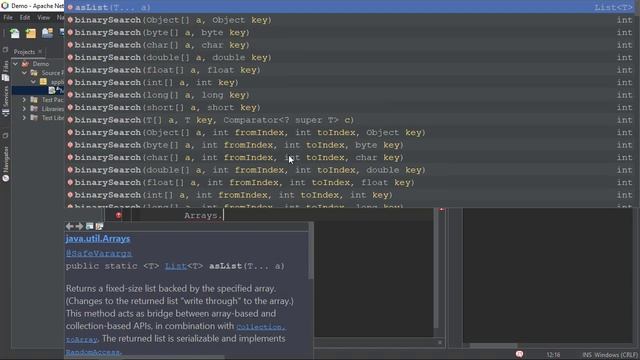This screenshot has width=640, height=360.
Task: Open the Services side panel
Action: pyautogui.click(x=5, y=102)
